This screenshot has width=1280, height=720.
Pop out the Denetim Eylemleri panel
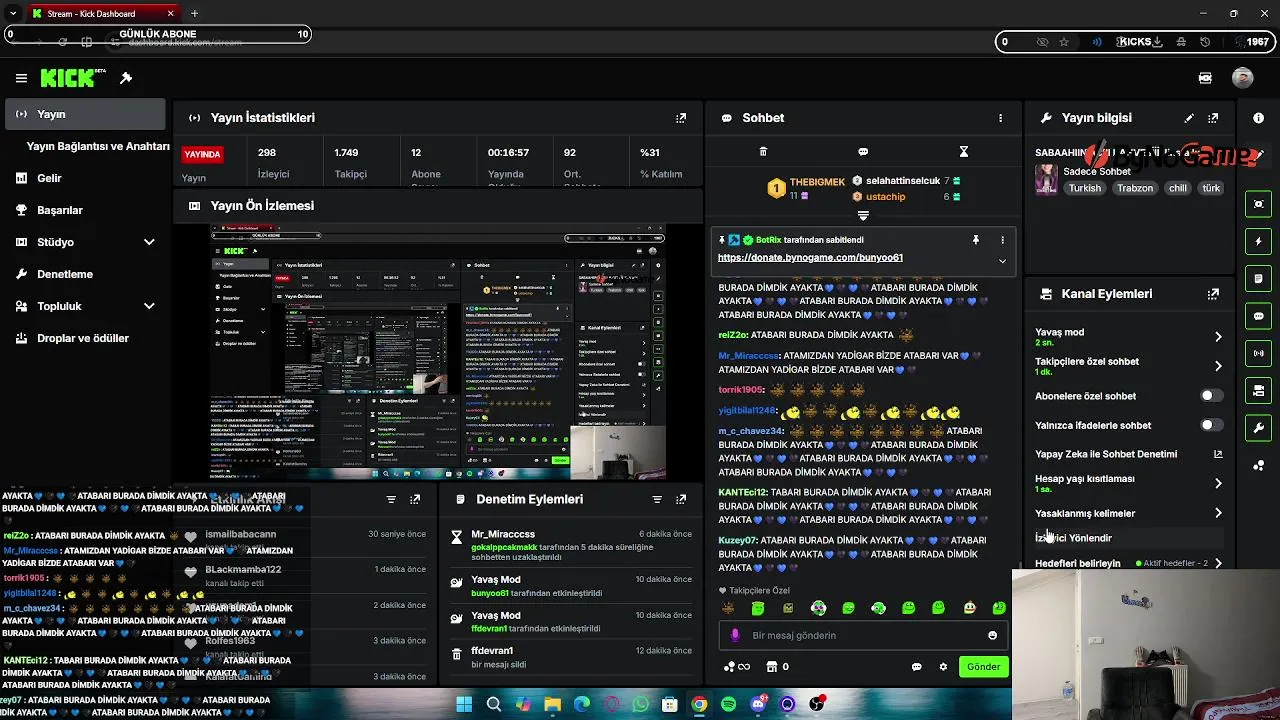tap(681, 499)
